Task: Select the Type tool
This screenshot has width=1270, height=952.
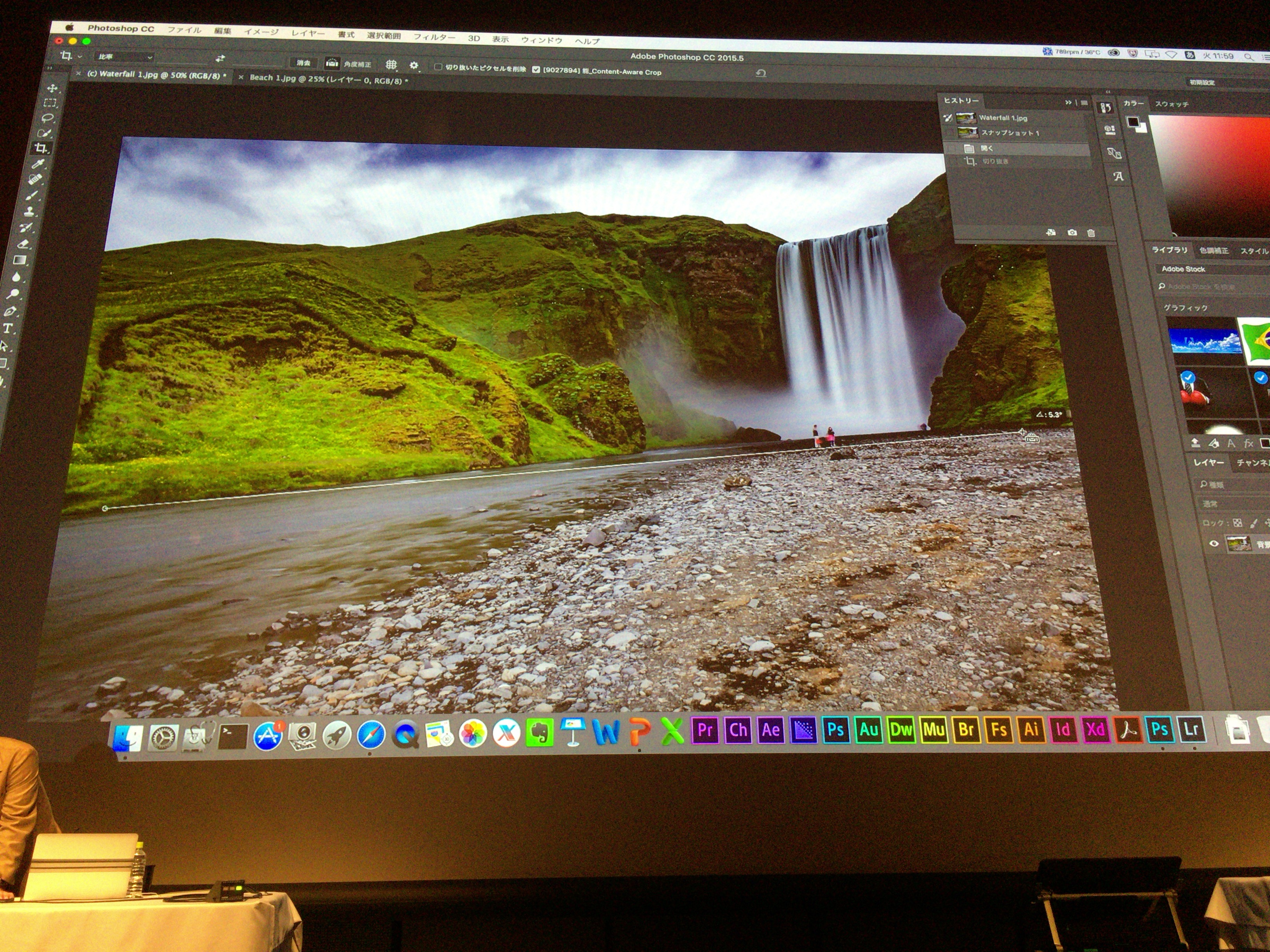Action: (x=9, y=329)
